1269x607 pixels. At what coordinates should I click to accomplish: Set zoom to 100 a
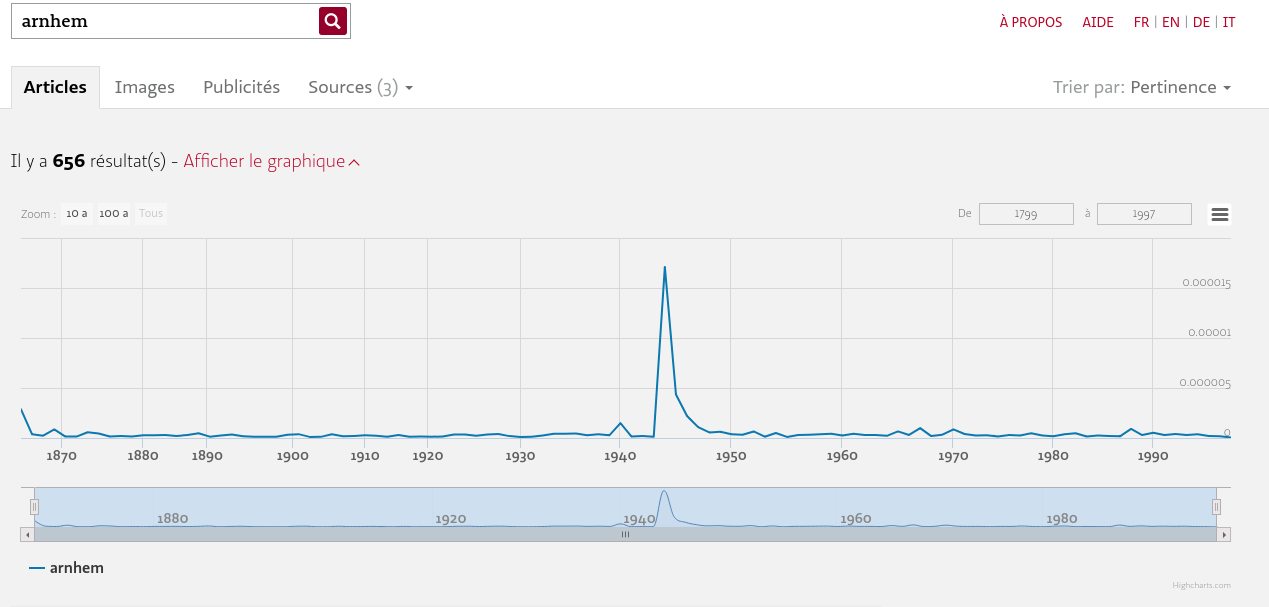click(113, 214)
